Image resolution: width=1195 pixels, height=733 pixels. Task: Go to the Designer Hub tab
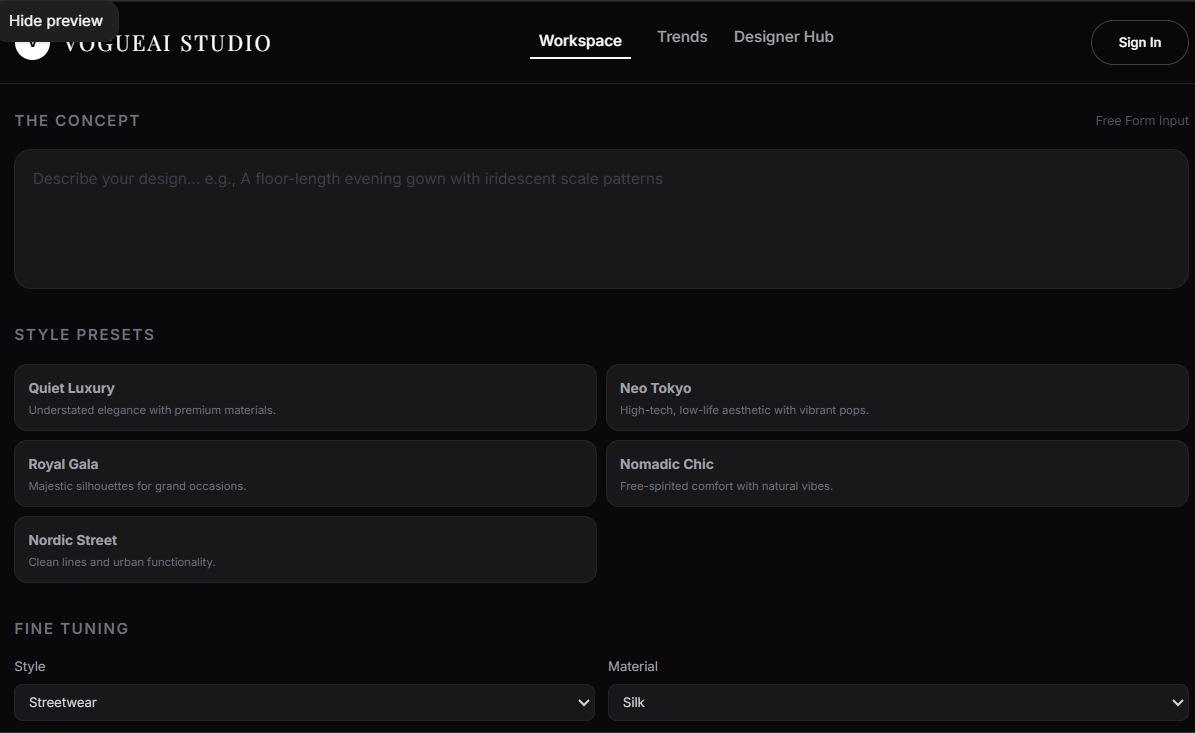[x=783, y=37]
